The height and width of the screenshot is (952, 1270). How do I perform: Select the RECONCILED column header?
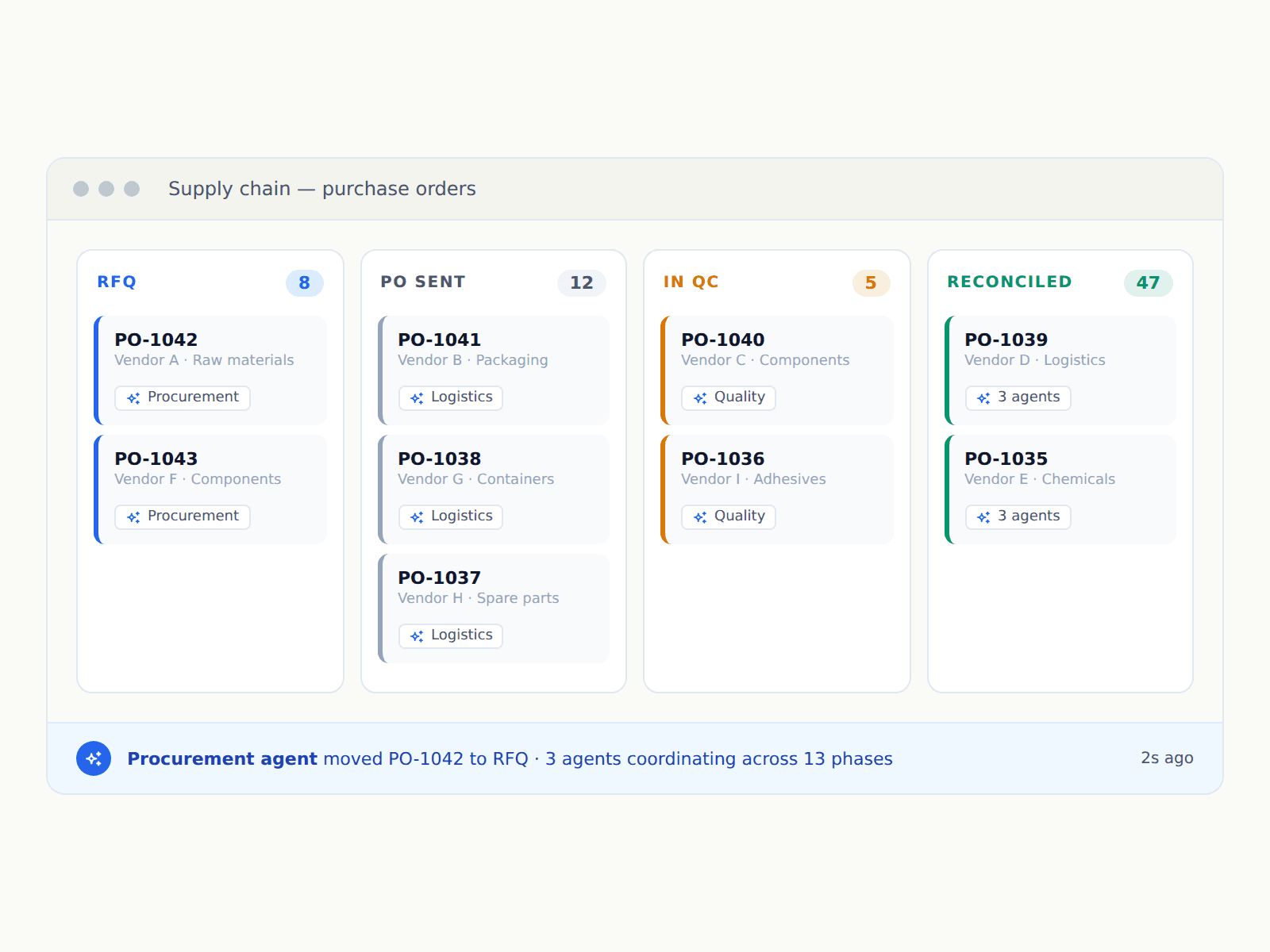1010,282
